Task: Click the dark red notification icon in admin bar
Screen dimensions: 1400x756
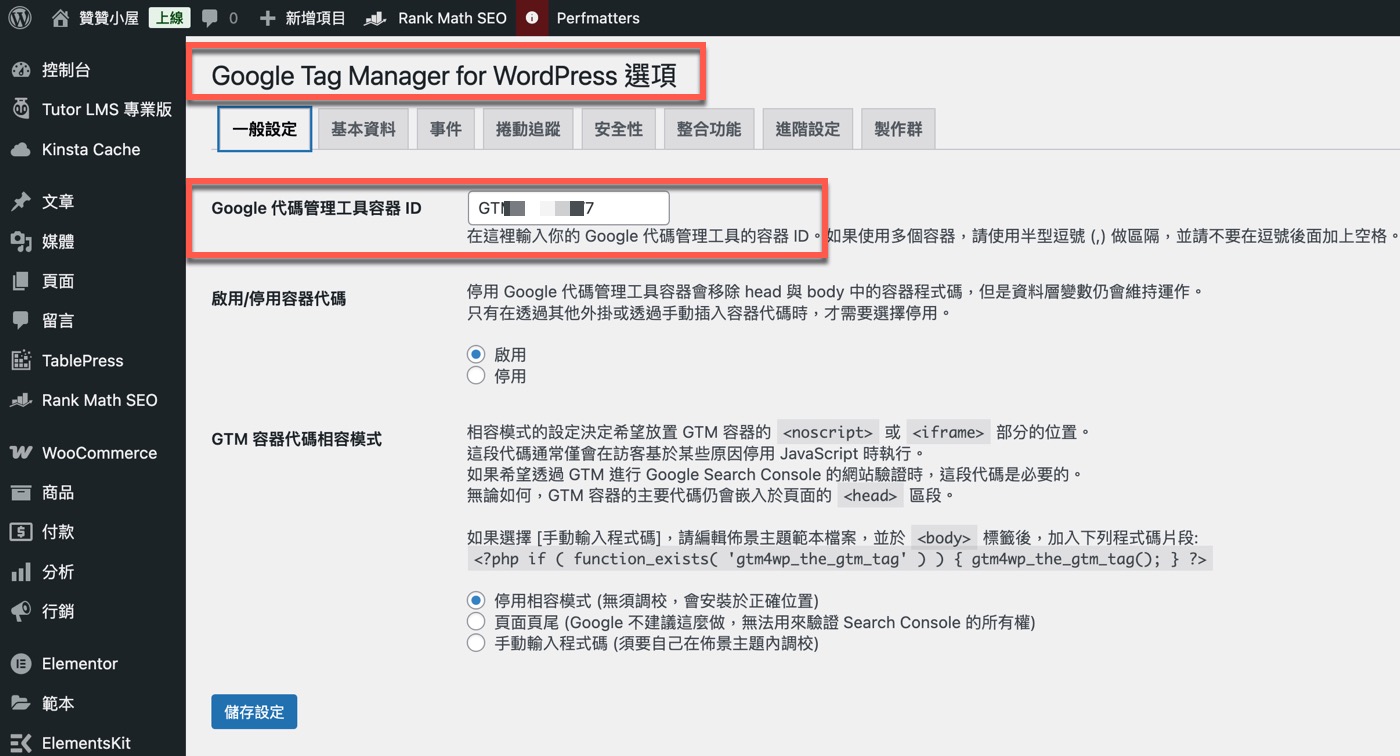Action: coord(532,18)
